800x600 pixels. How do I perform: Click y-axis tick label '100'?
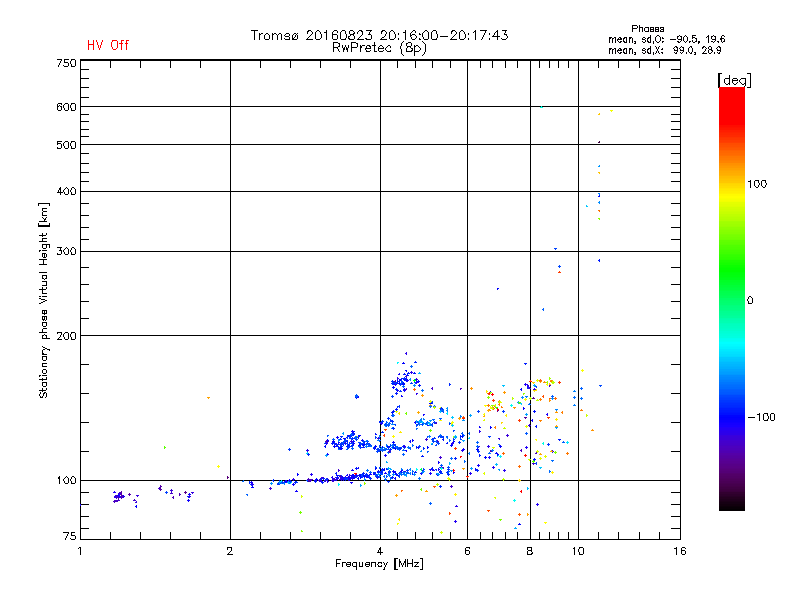[x=66, y=481]
